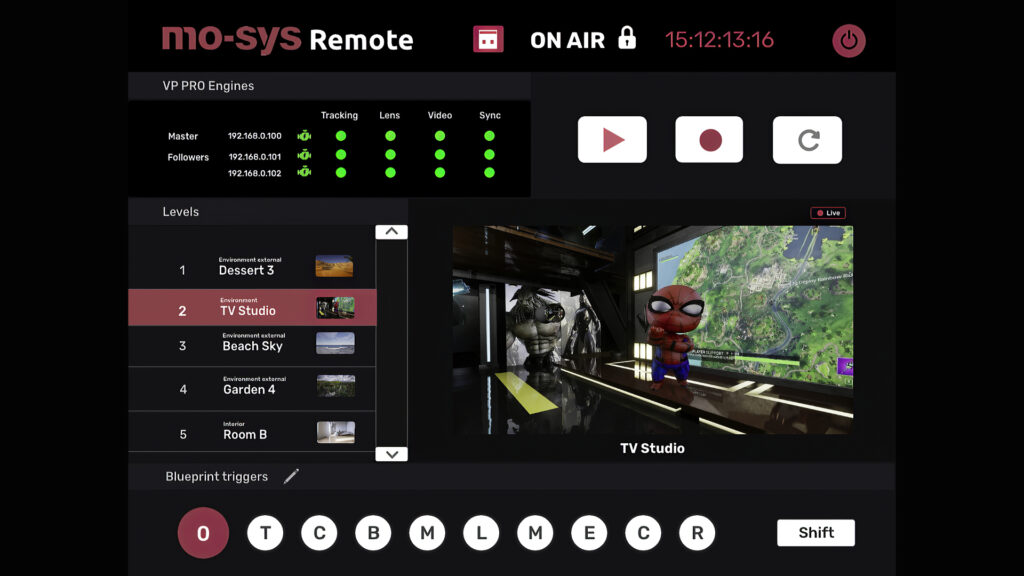Click Dessert 3 thumbnail image
The width and height of the screenshot is (1024, 576).
334,266
